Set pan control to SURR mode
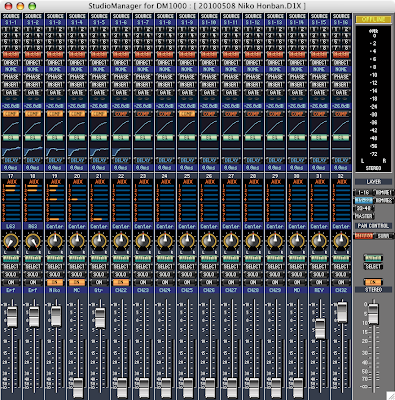This screenshot has height=400, width=395. point(383,236)
